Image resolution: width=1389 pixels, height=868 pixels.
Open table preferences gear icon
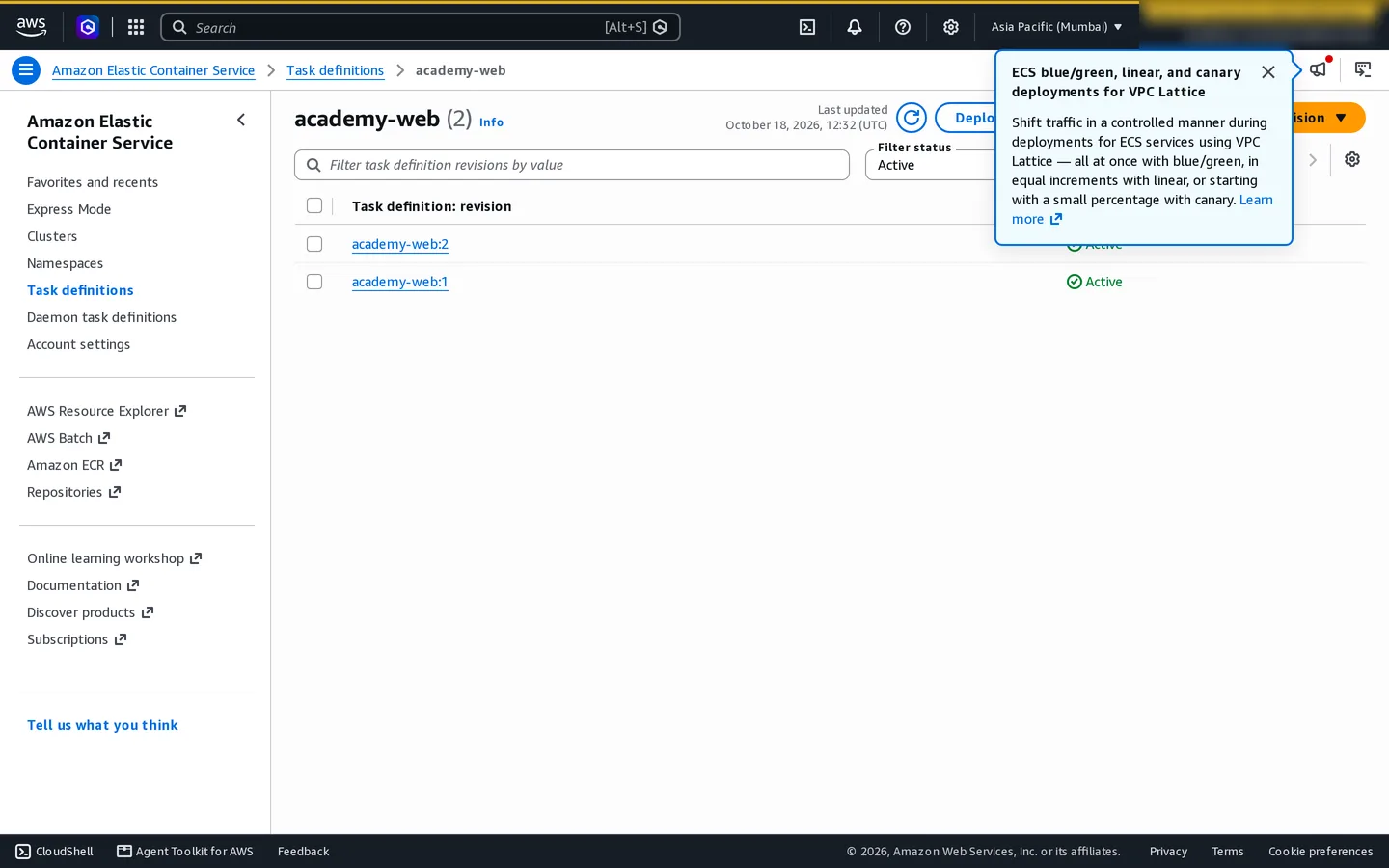click(x=1352, y=159)
